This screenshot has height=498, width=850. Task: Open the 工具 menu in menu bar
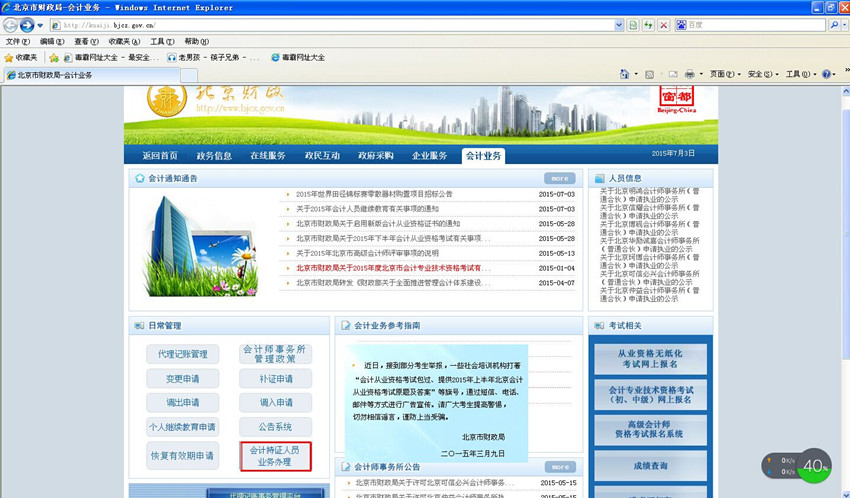point(162,41)
